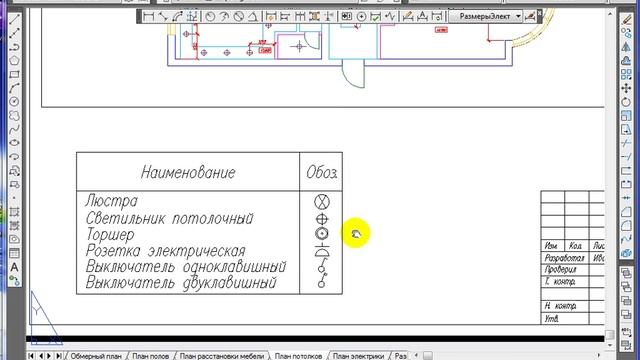Select the Copy tool in Modify toolbar
This screenshot has height=360, width=640.
click(x=626, y=33)
